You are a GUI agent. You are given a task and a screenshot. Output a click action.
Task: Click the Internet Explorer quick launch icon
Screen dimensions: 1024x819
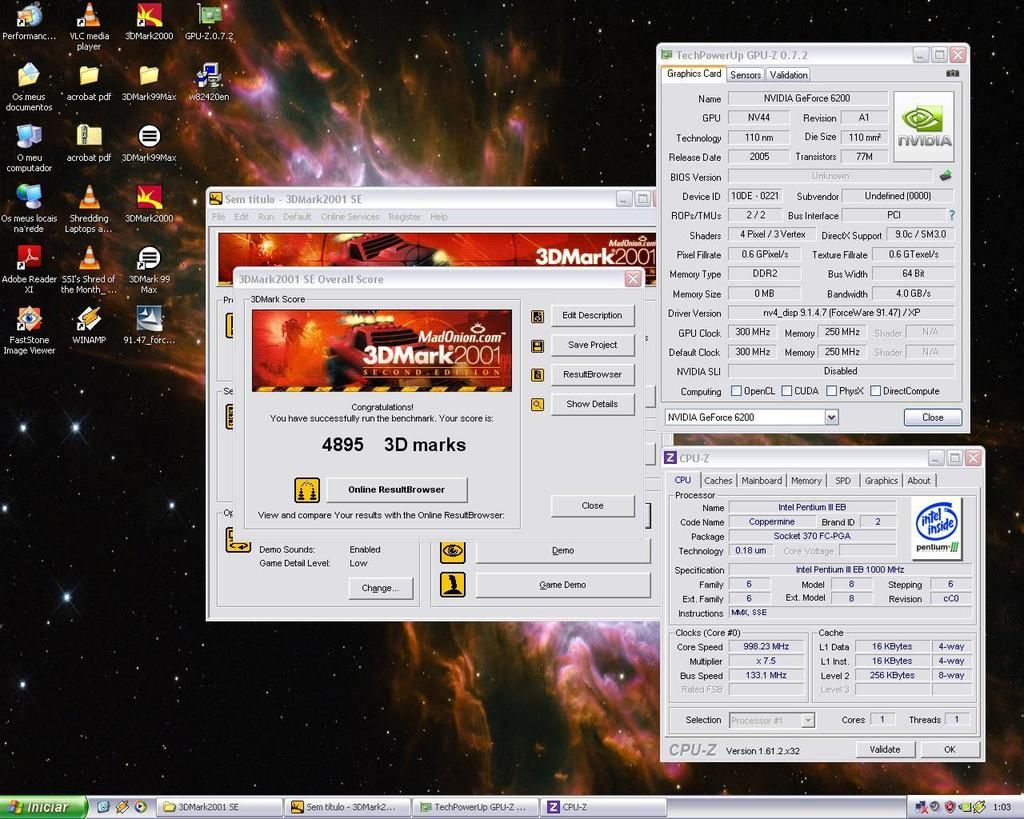coord(103,807)
